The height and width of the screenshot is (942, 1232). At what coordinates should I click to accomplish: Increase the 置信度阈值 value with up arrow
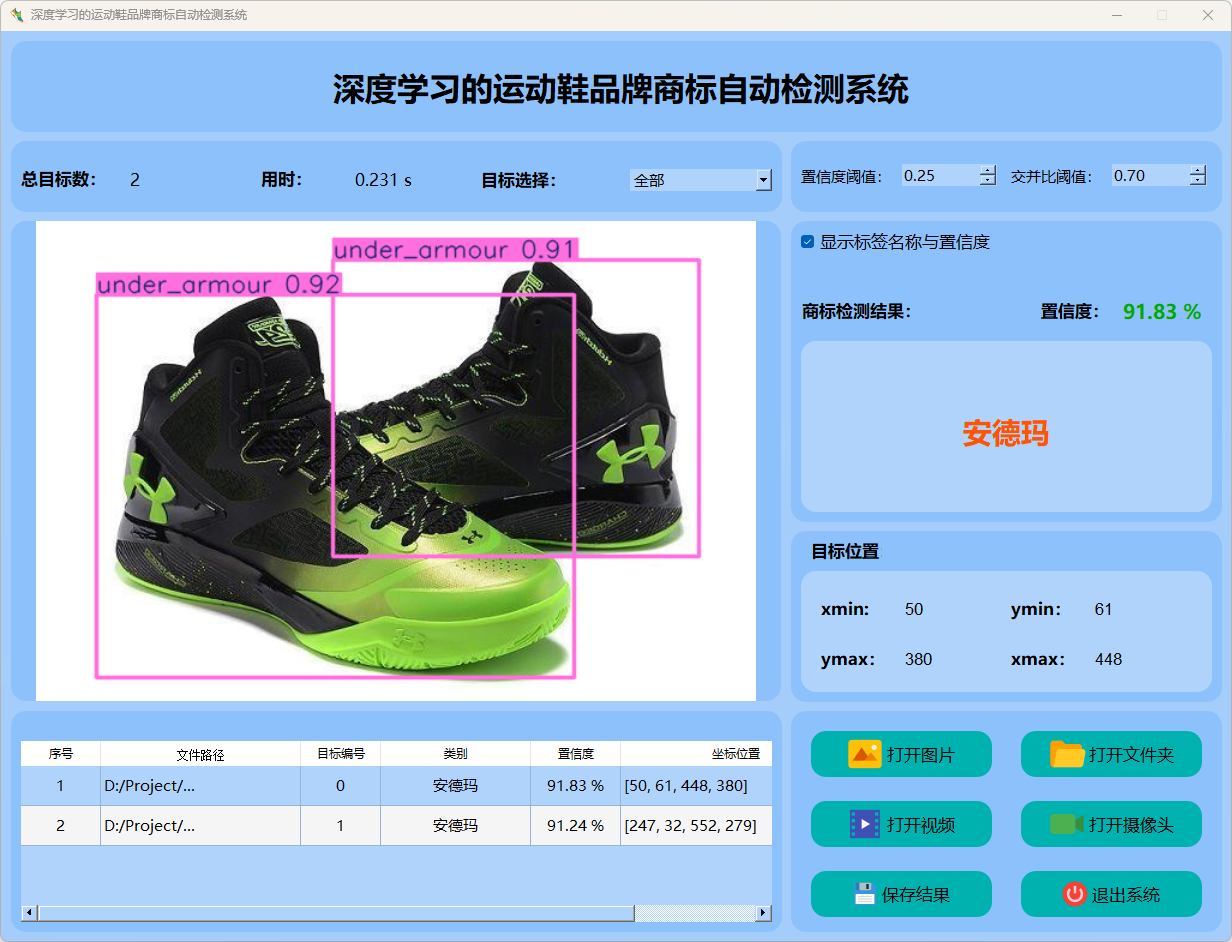point(988,170)
